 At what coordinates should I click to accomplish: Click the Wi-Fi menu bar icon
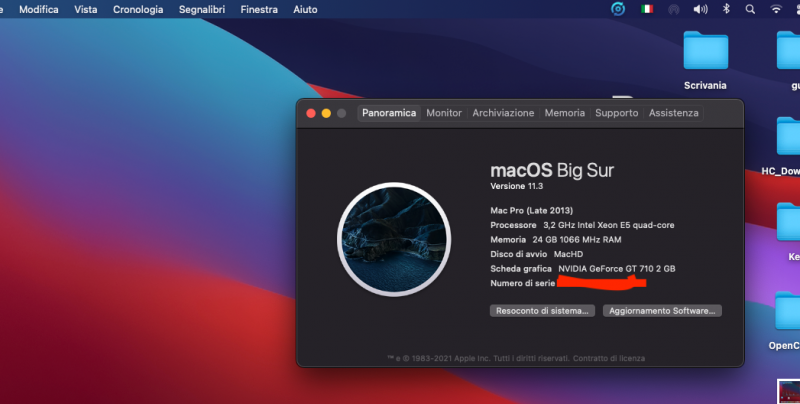(x=776, y=9)
